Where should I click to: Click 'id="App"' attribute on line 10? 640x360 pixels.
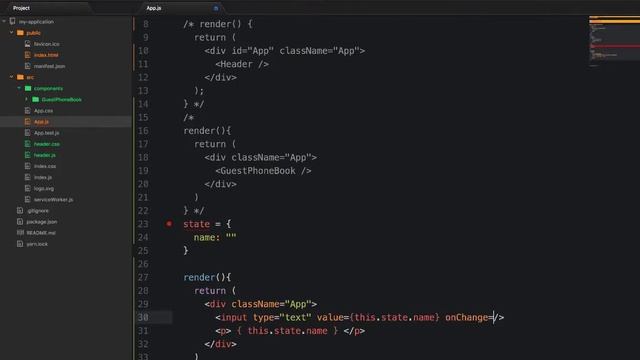[x=253, y=51]
